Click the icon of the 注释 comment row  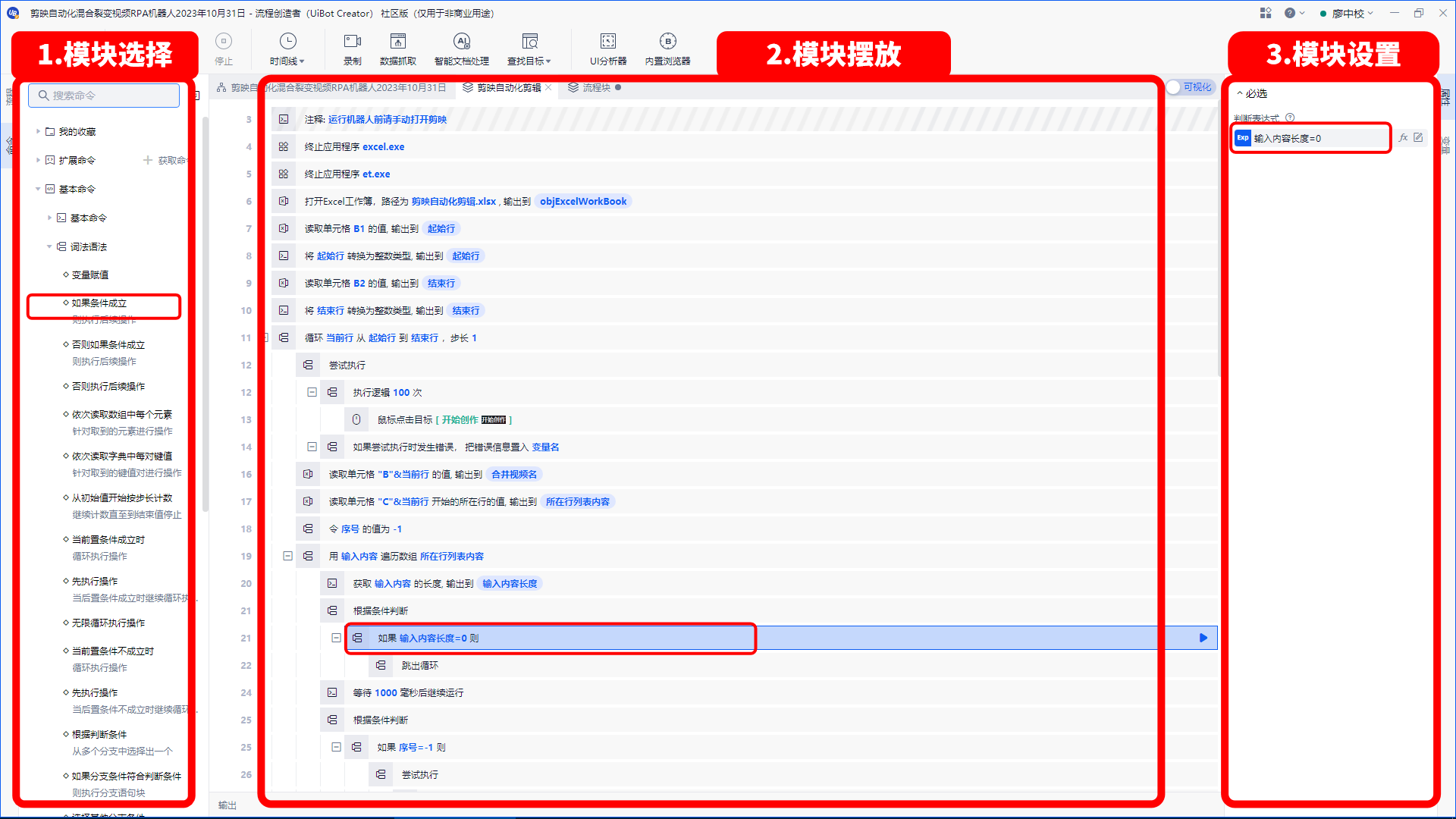pyautogui.click(x=284, y=119)
